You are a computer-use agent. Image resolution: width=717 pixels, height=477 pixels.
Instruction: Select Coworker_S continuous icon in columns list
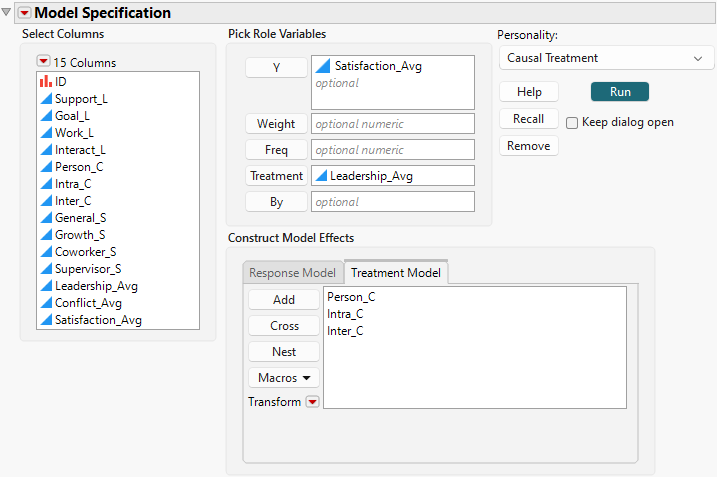click(x=46, y=252)
